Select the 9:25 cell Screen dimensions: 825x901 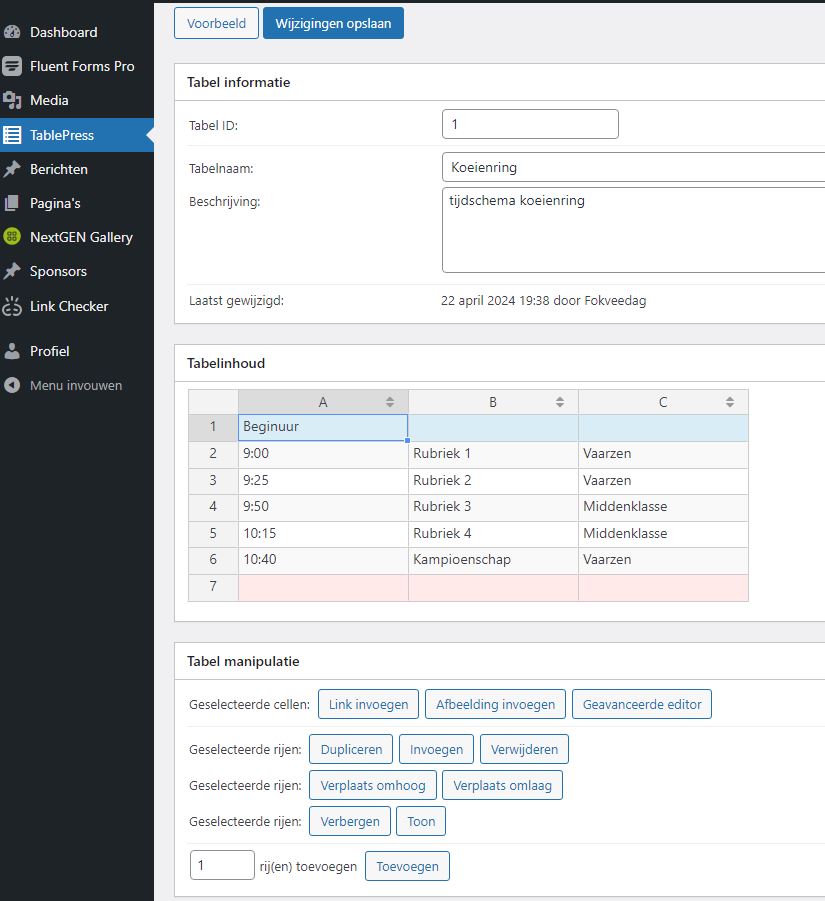[x=323, y=481]
